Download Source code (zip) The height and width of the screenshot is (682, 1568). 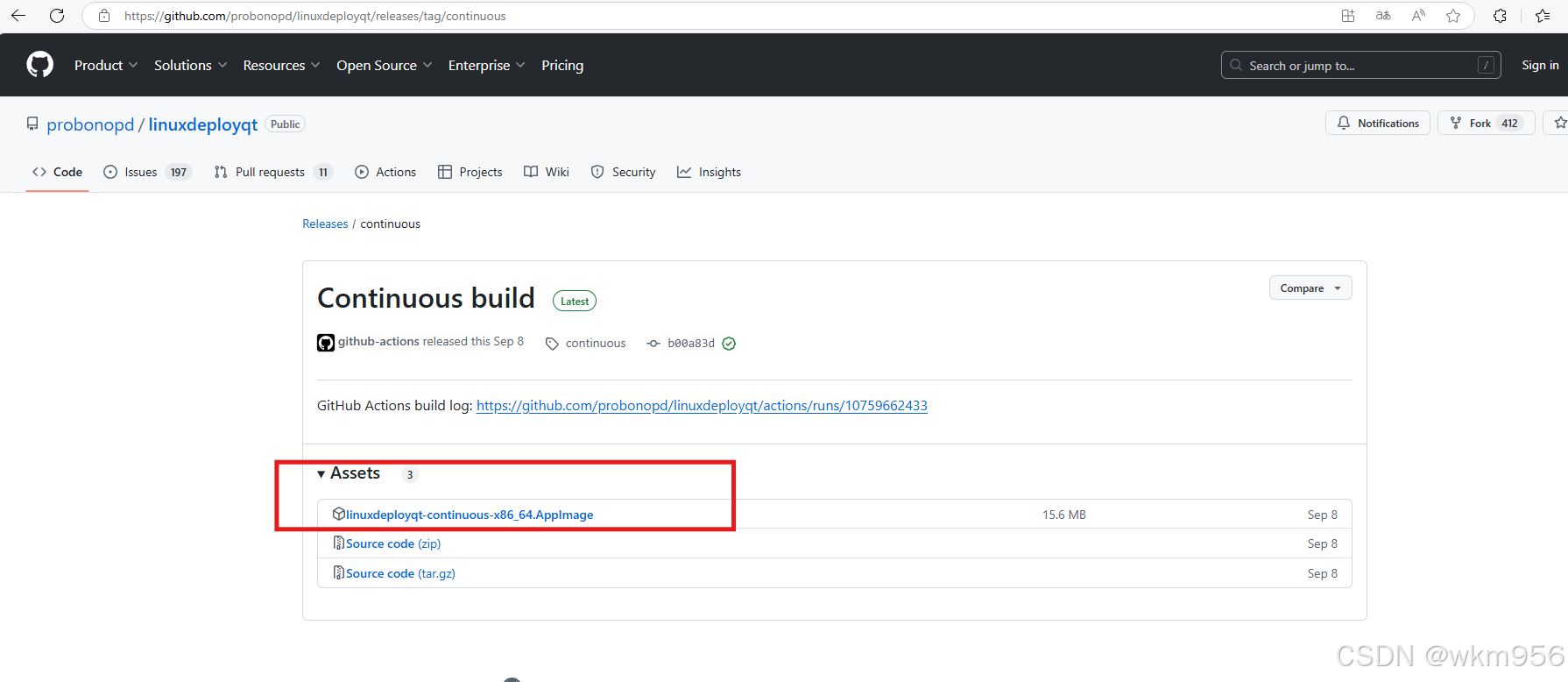(x=393, y=543)
